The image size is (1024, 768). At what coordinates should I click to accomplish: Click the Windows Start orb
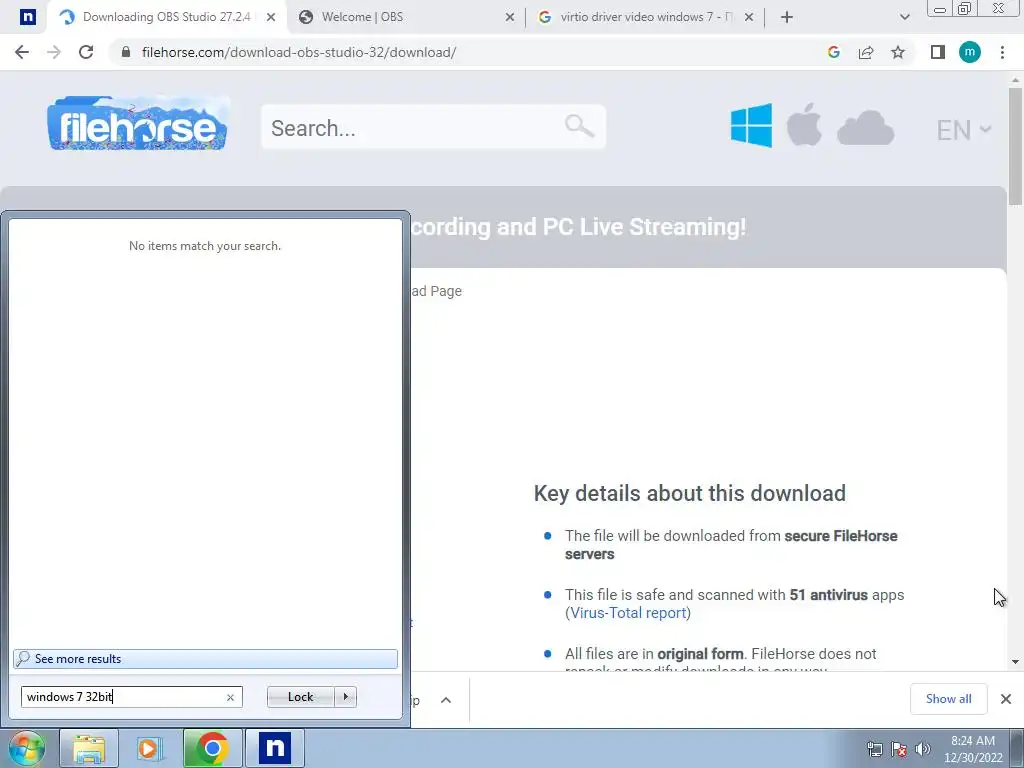point(26,748)
